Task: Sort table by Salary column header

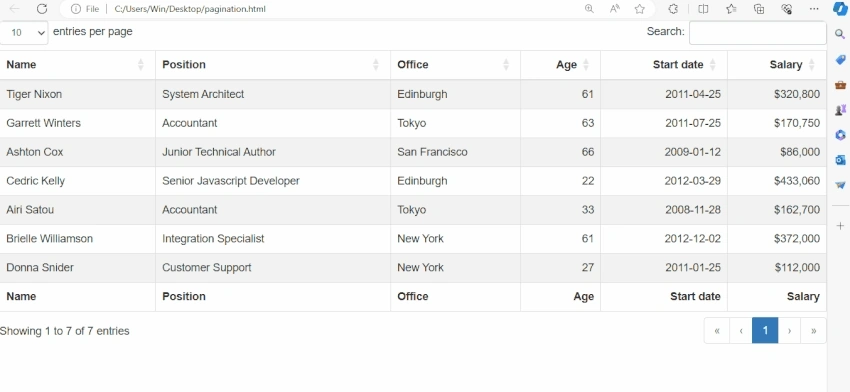Action: (x=777, y=65)
